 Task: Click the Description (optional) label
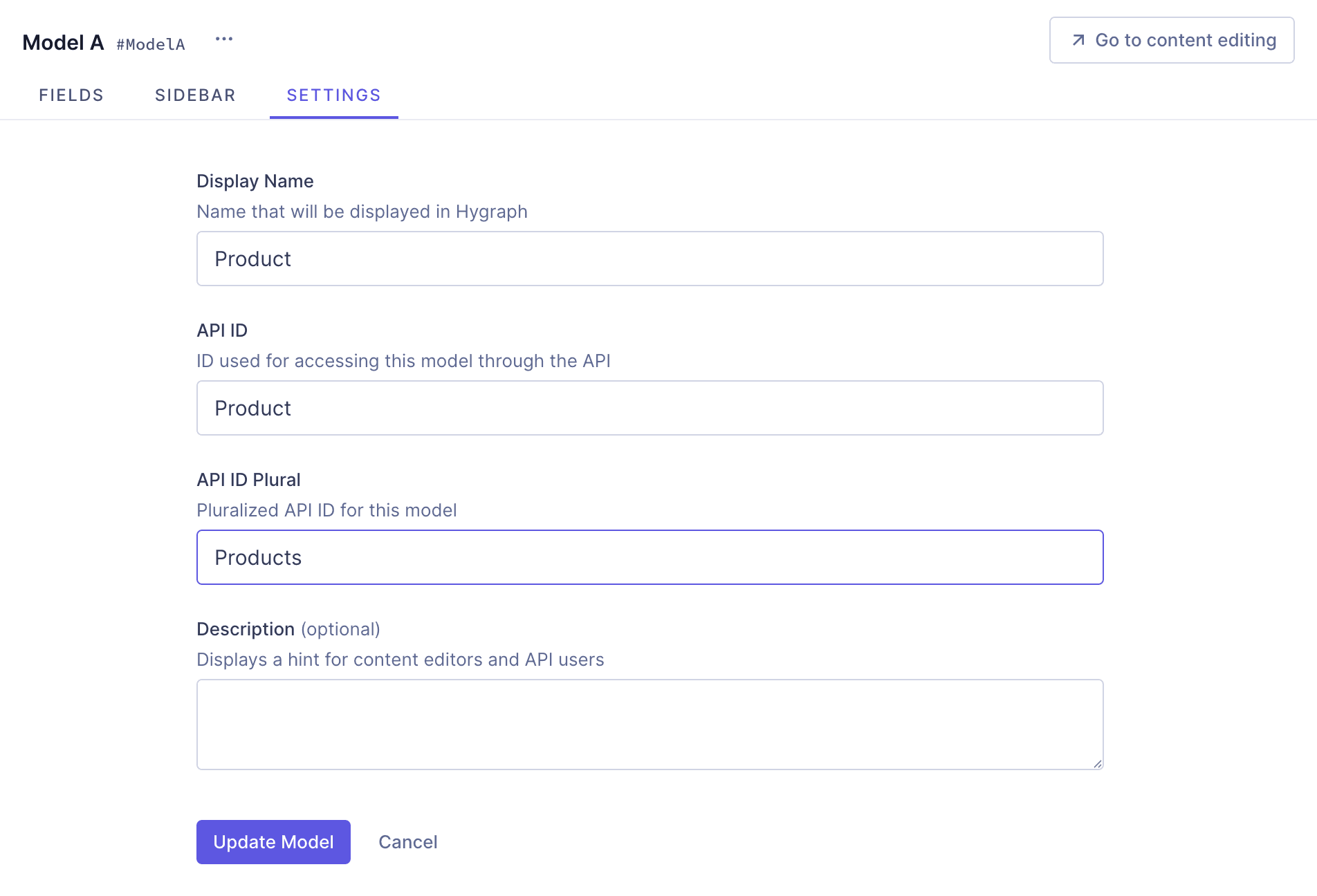coord(288,629)
